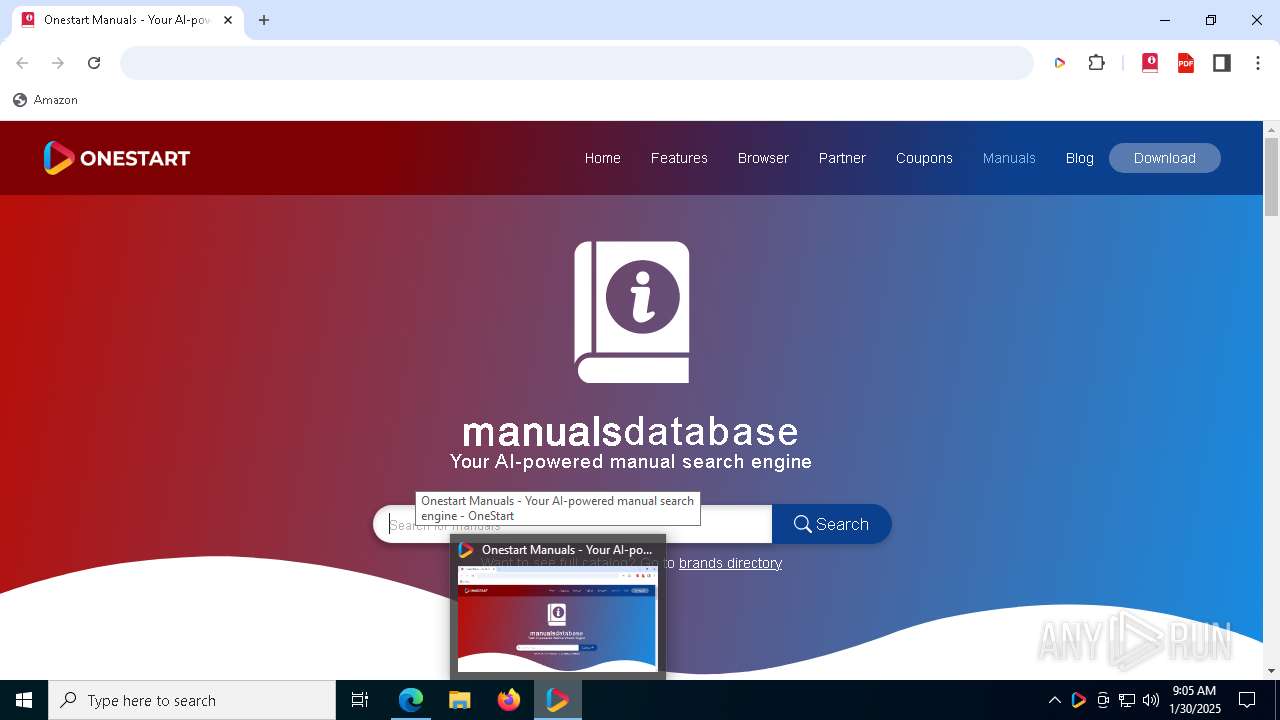The width and height of the screenshot is (1280, 720).
Task: Click the OneStart logo in site header
Action: pyautogui.click(x=117, y=158)
